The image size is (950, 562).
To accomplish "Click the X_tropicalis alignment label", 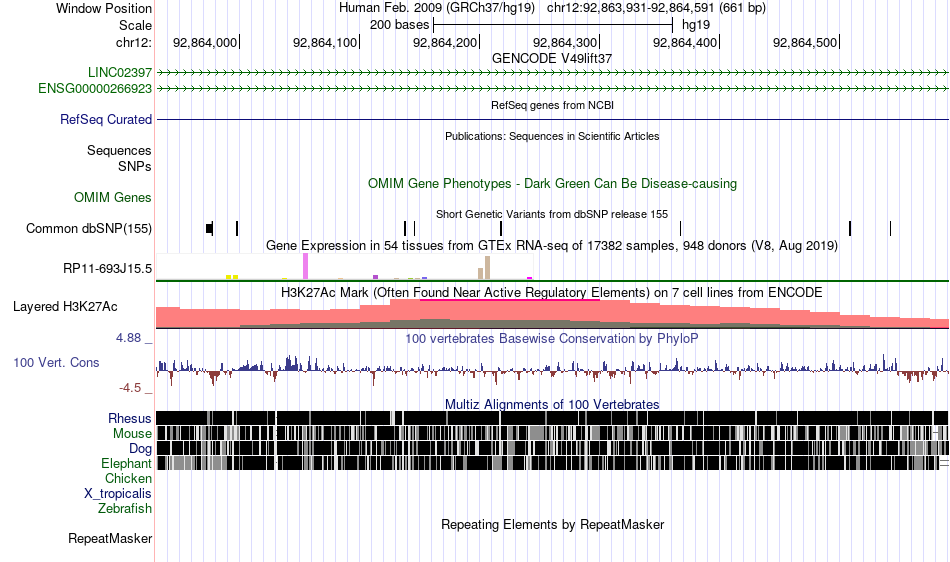I will 118,494.
